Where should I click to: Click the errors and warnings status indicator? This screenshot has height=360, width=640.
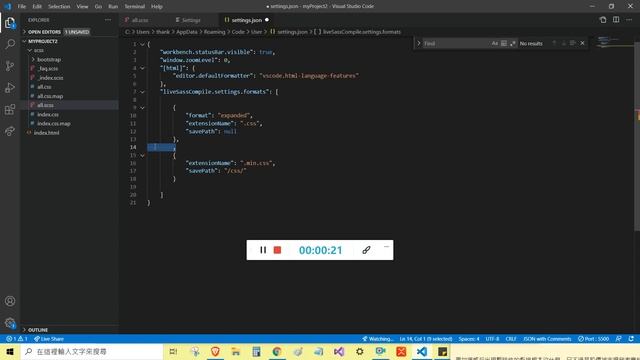(x=16, y=339)
